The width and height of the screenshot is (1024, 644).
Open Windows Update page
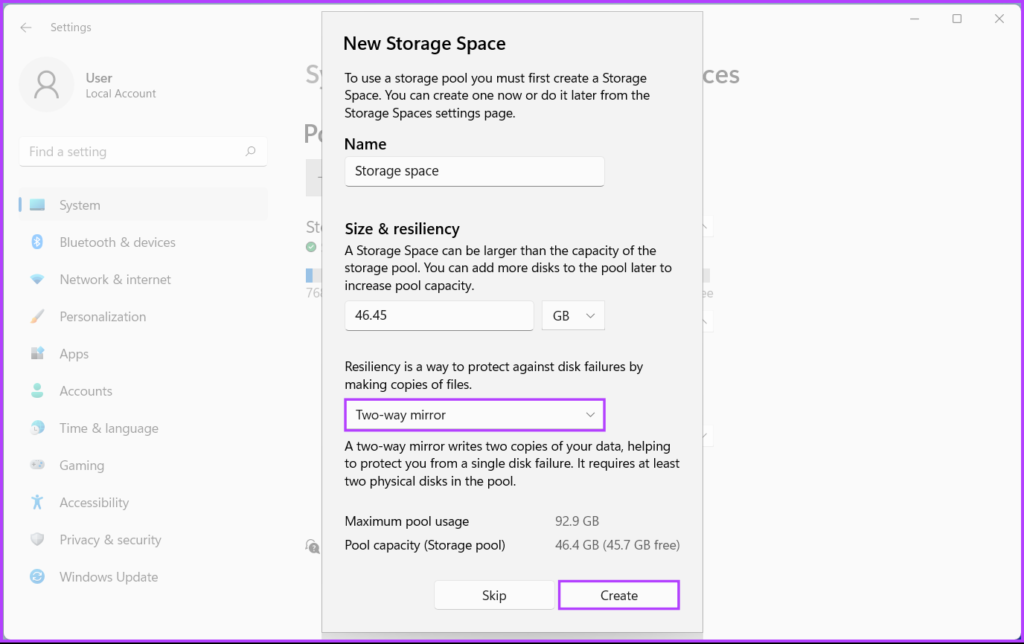[108, 577]
